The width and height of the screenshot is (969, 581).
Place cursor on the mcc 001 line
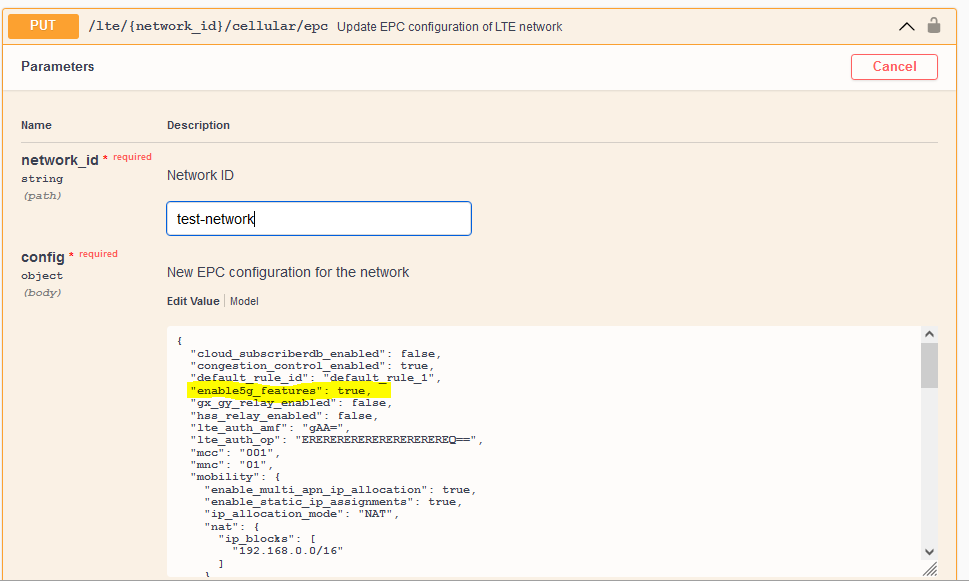pyautogui.click(x=230, y=452)
